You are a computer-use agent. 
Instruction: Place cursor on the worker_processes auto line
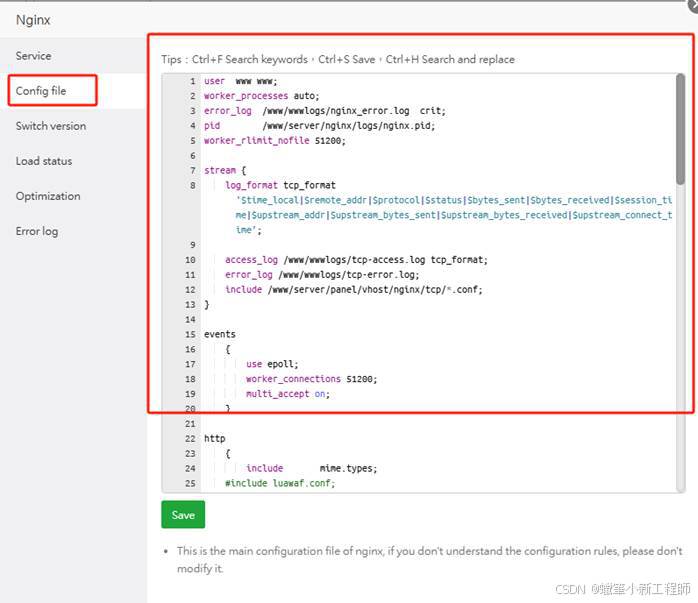261,96
